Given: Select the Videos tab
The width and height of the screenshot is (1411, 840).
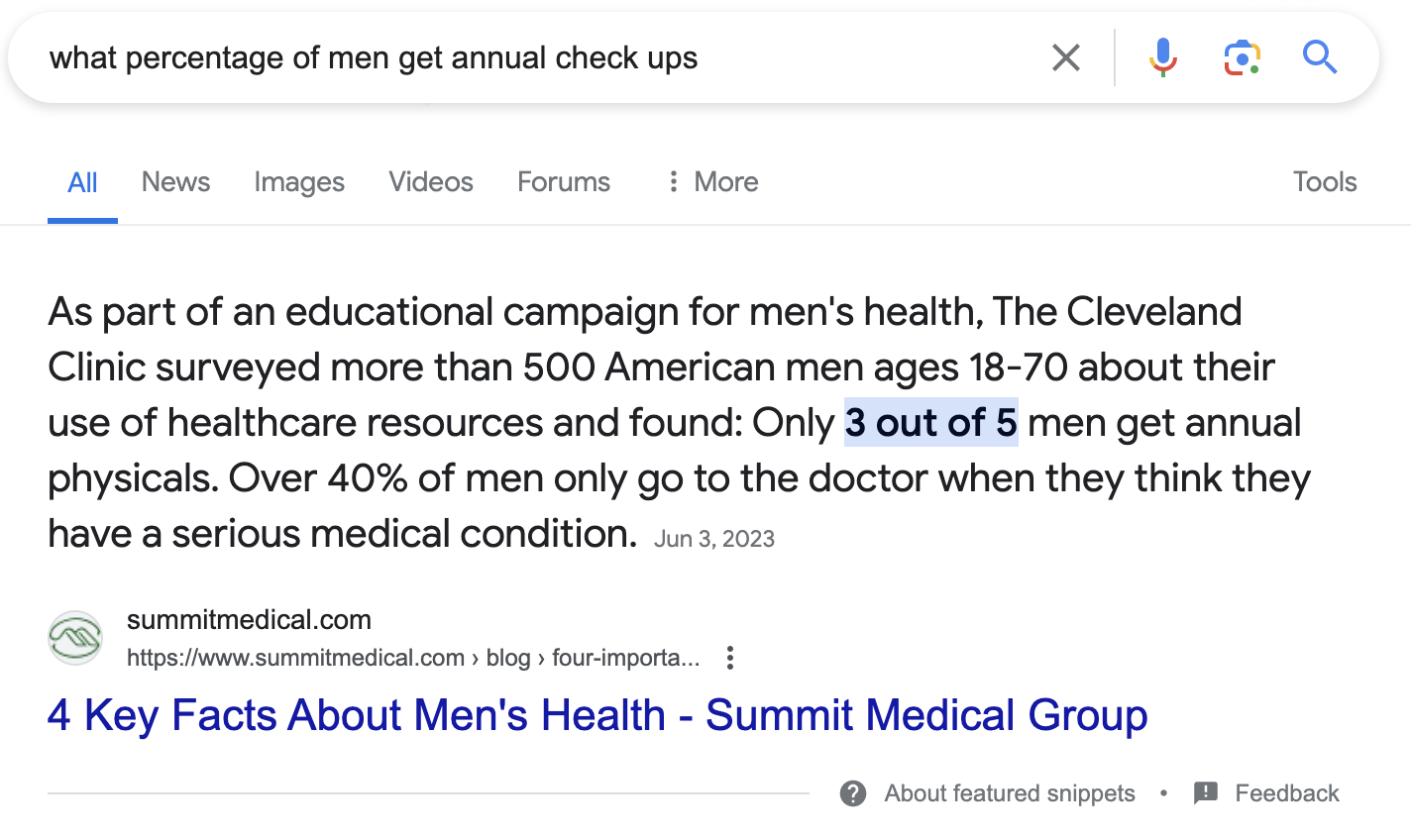Looking at the screenshot, I should [431, 182].
